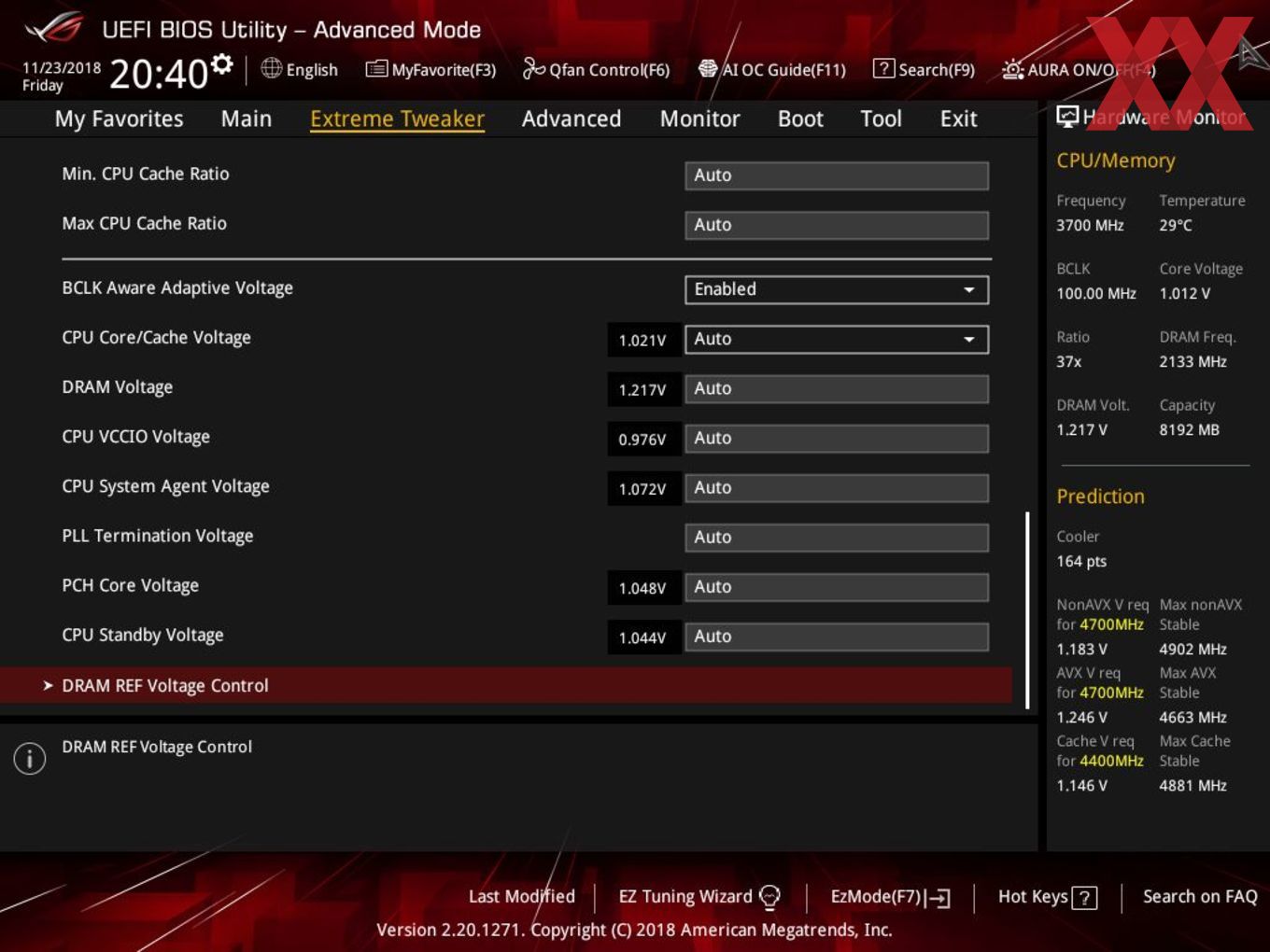Click PLL Termination Voltage field
1270x952 pixels.
tap(837, 537)
